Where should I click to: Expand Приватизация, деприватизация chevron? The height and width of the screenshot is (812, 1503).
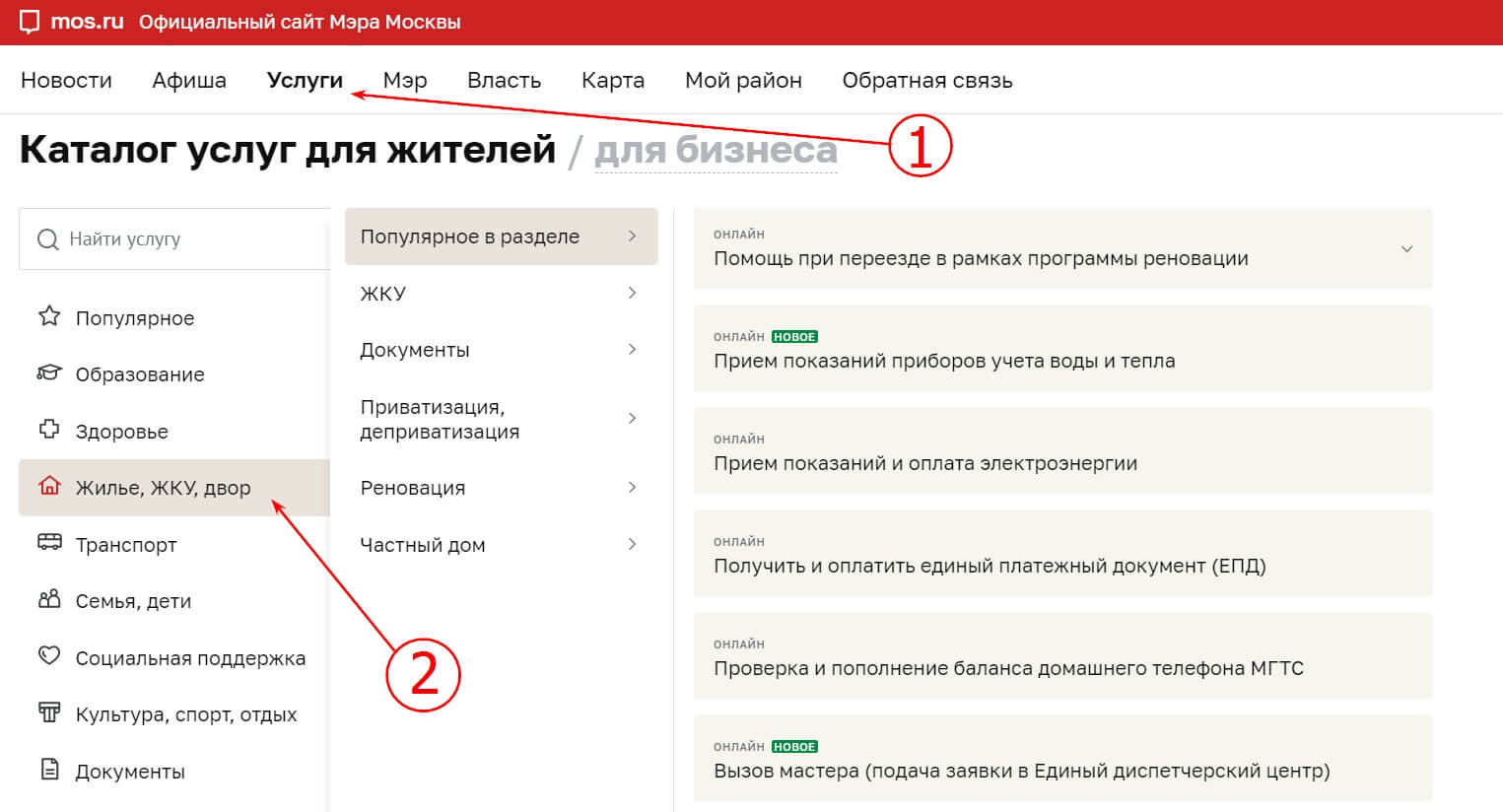[x=632, y=419]
